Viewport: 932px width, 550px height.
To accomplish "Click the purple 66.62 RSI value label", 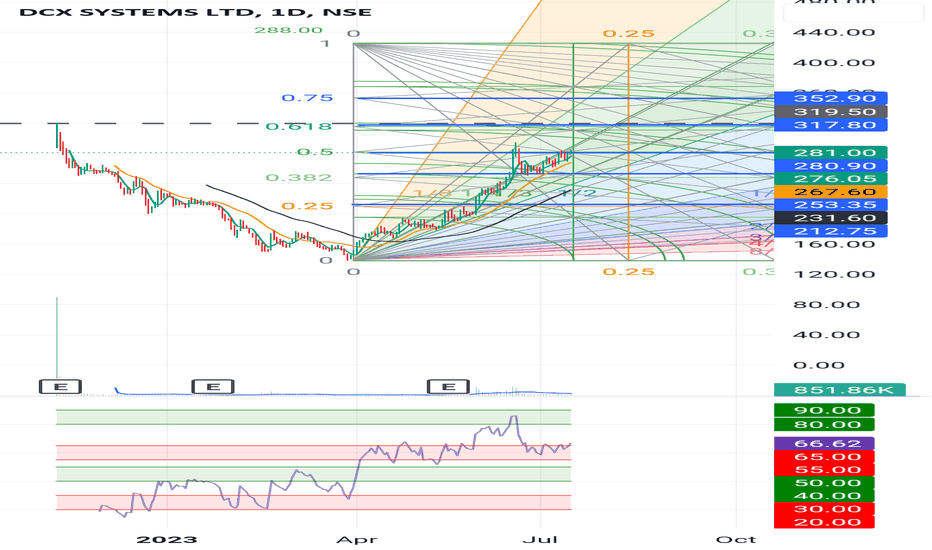I will (x=824, y=444).
